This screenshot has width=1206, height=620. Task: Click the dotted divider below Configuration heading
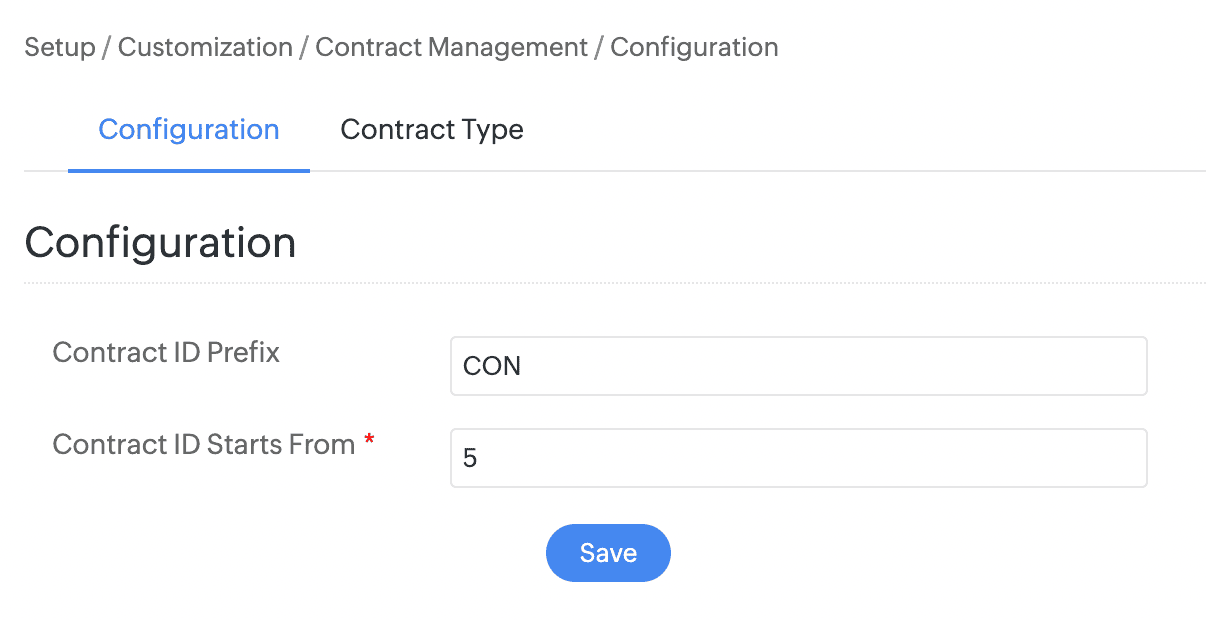(614, 283)
